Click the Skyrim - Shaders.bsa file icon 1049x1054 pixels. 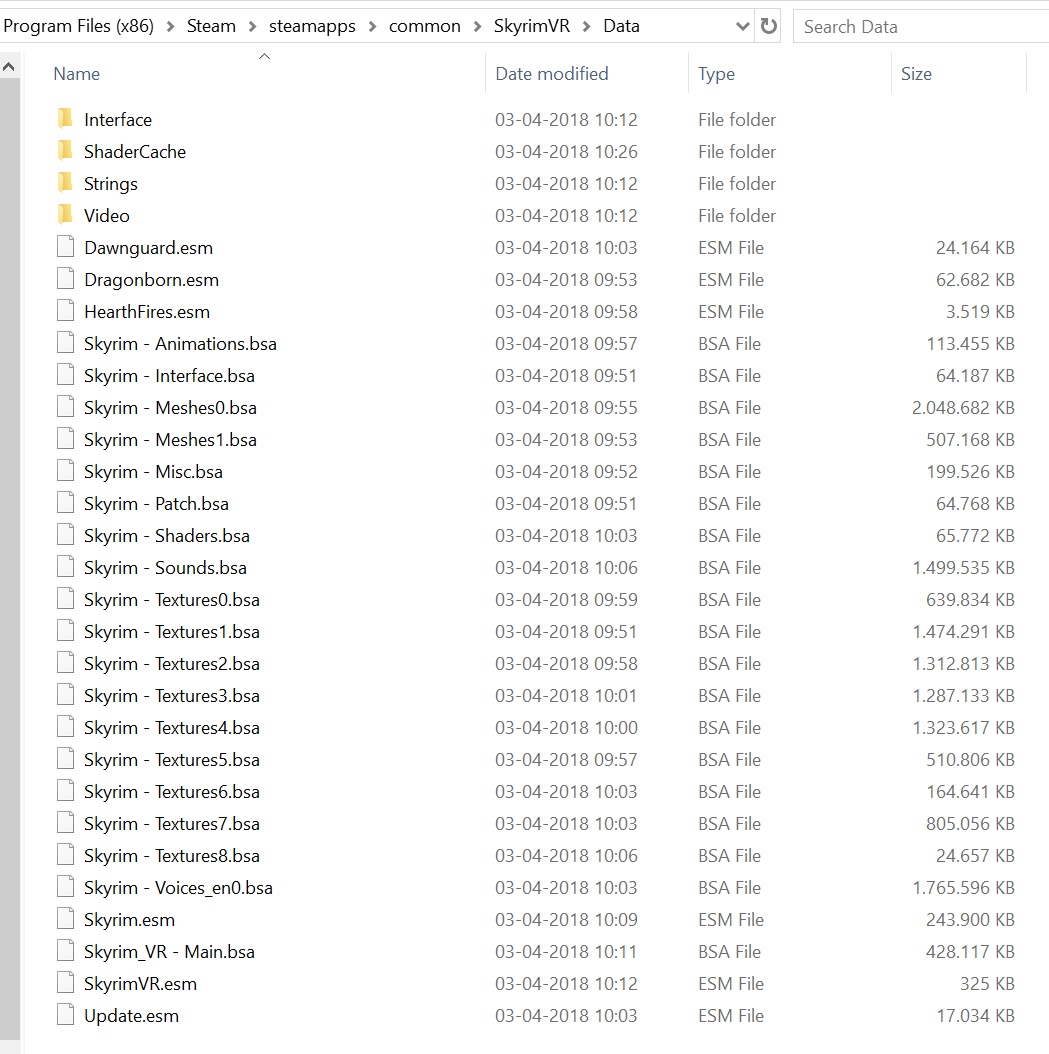[x=65, y=535]
